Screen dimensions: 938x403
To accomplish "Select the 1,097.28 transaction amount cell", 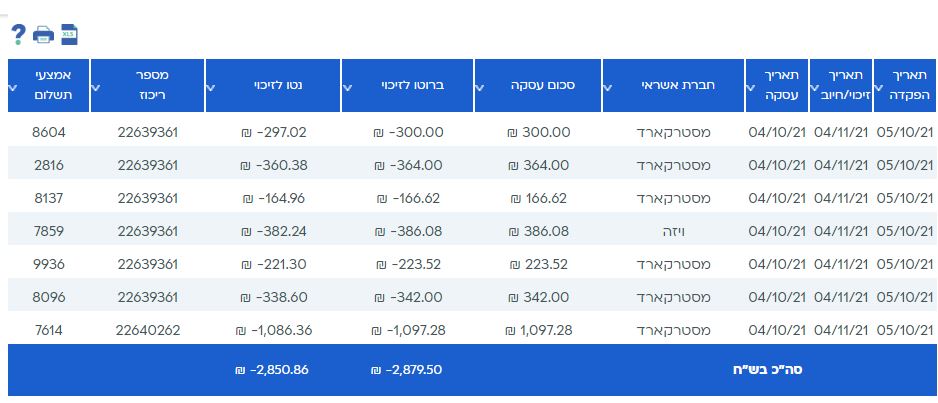I will coord(538,330).
